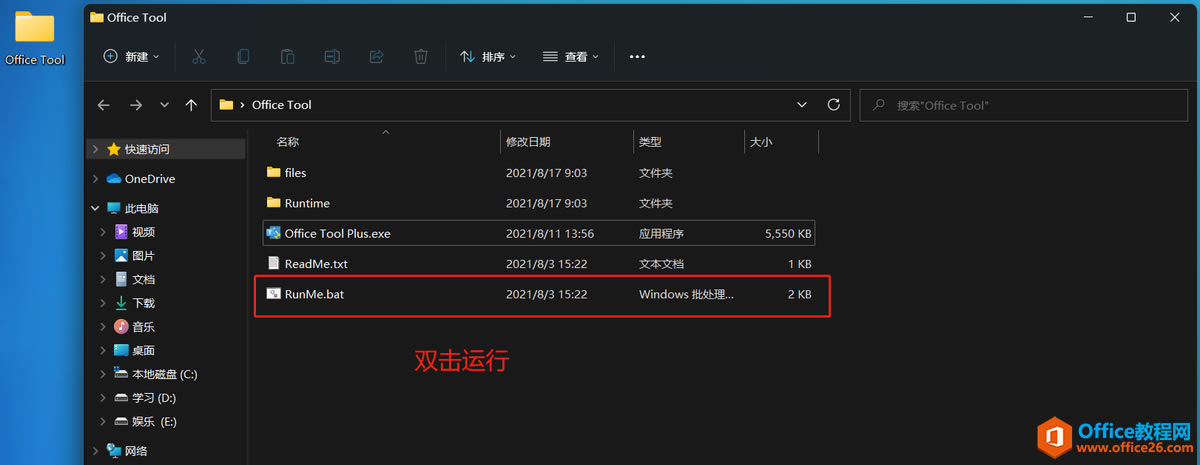Click the Copy icon in toolbar
The height and width of the screenshot is (465, 1200).
pos(243,57)
